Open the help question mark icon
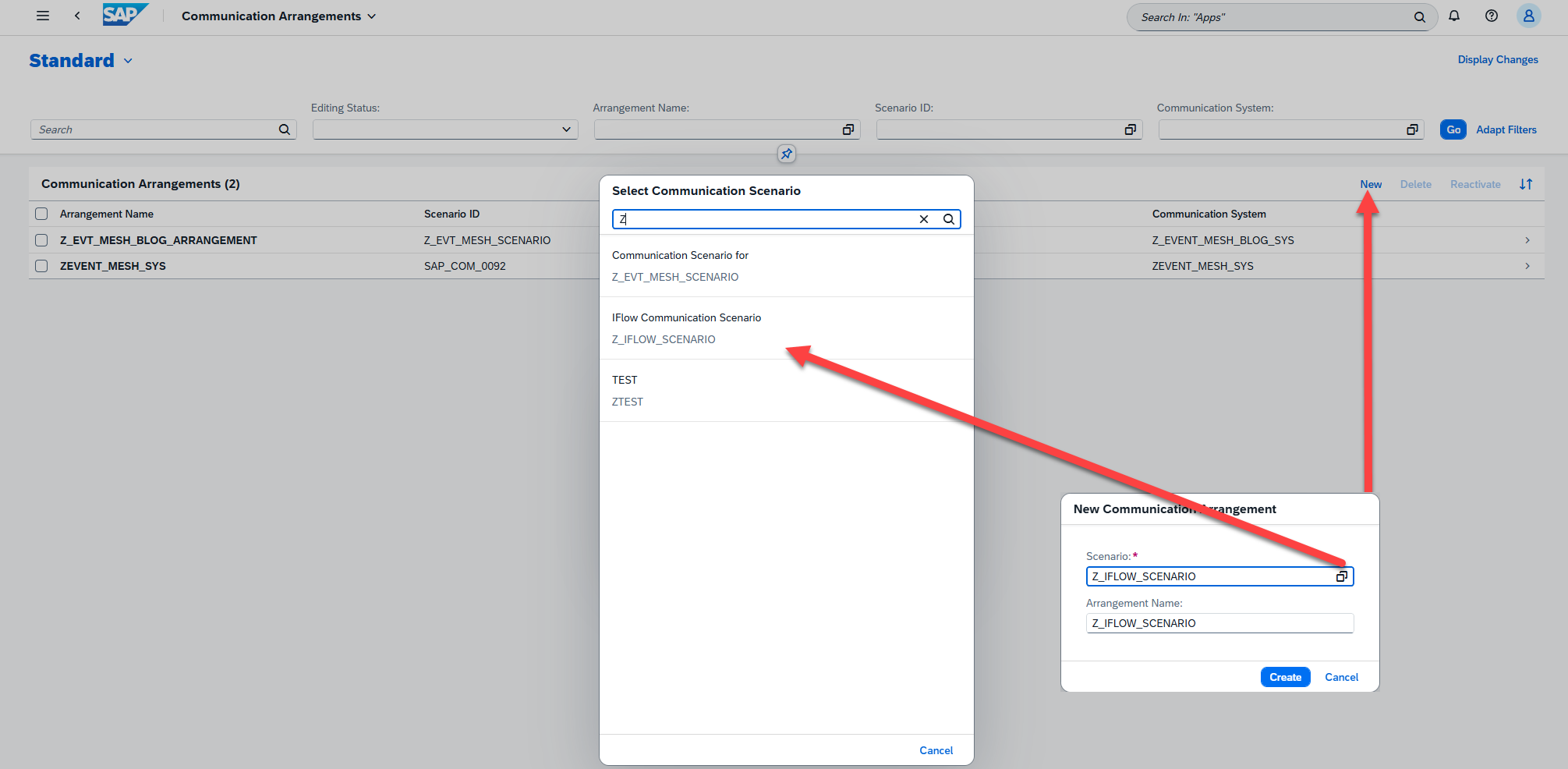This screenshot has height=769, width=1568. pos(1492,16)
